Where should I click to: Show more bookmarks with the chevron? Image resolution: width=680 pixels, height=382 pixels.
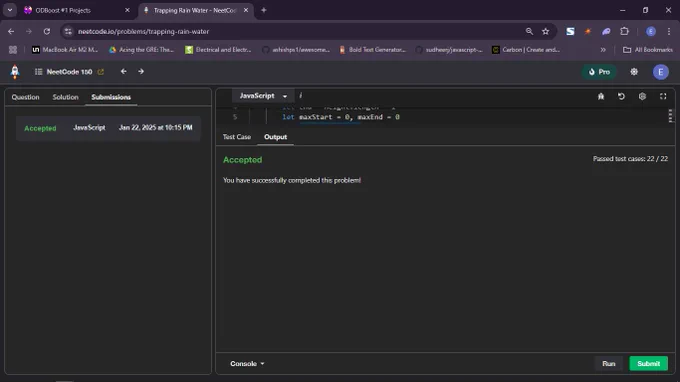(x=603, y=50)
